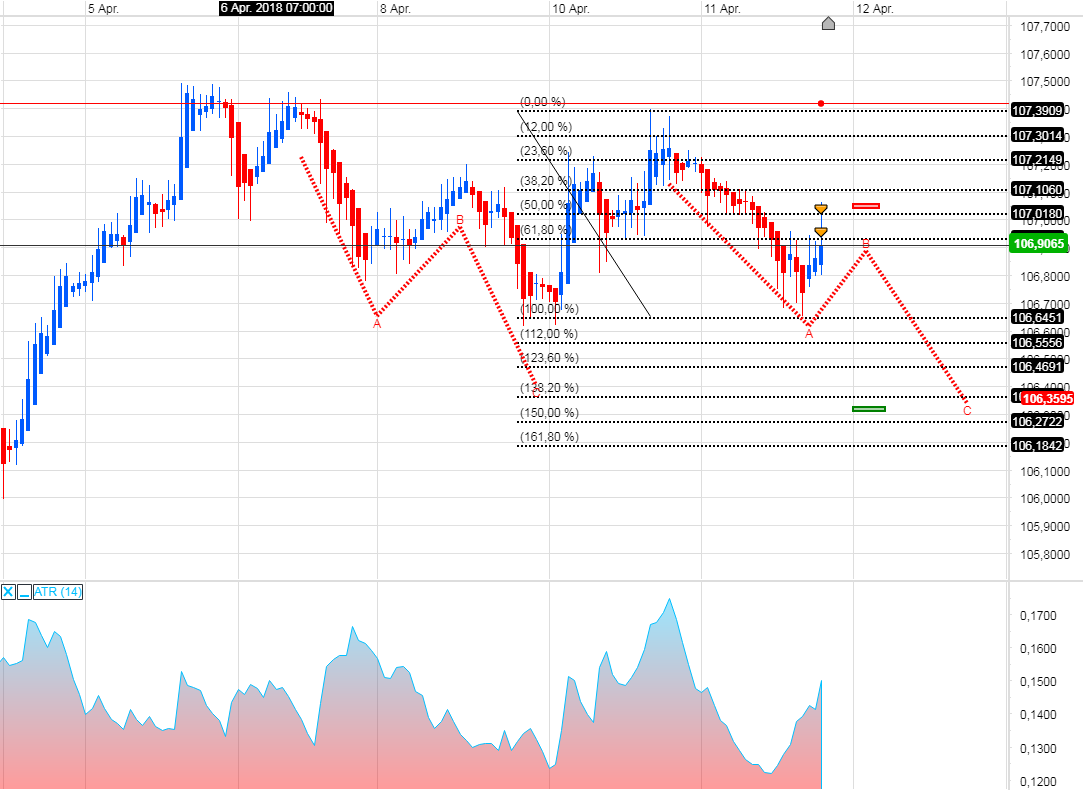Screen dimensions: 1083x795
Task: Click the (61,80 %) Fibonacci label
Action: 546,227
